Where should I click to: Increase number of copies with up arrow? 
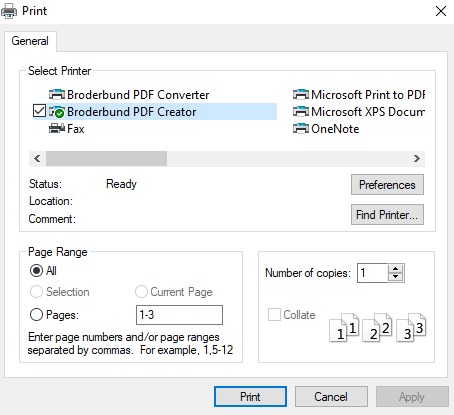coord(396,269)
